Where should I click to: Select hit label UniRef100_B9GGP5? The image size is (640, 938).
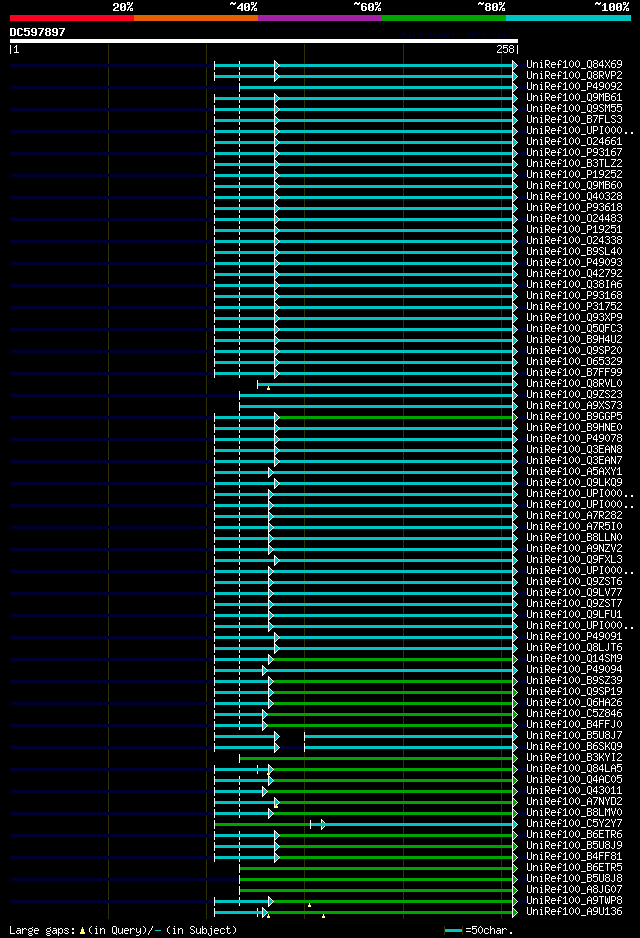[x=574, y=416]
